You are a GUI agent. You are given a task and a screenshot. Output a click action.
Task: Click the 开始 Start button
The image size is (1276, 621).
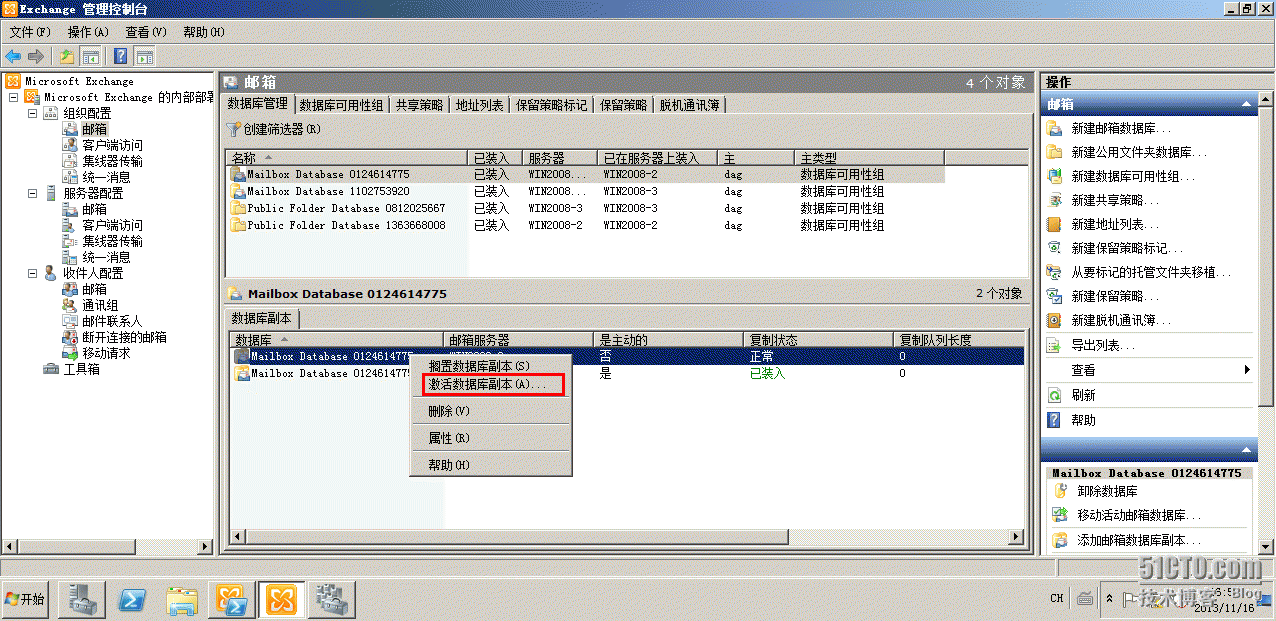[26, 599]
